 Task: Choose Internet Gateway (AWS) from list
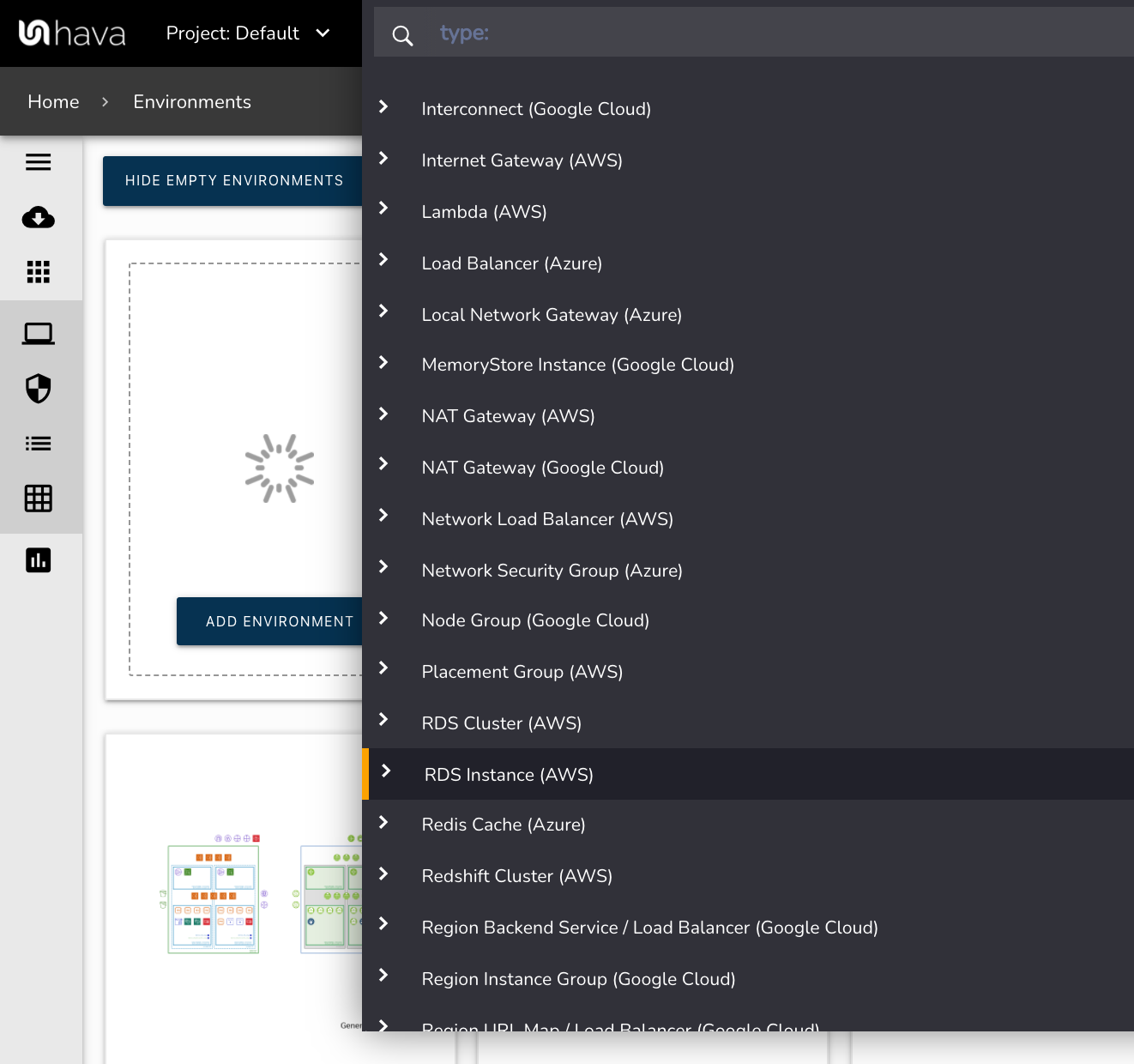click(522, 160)
